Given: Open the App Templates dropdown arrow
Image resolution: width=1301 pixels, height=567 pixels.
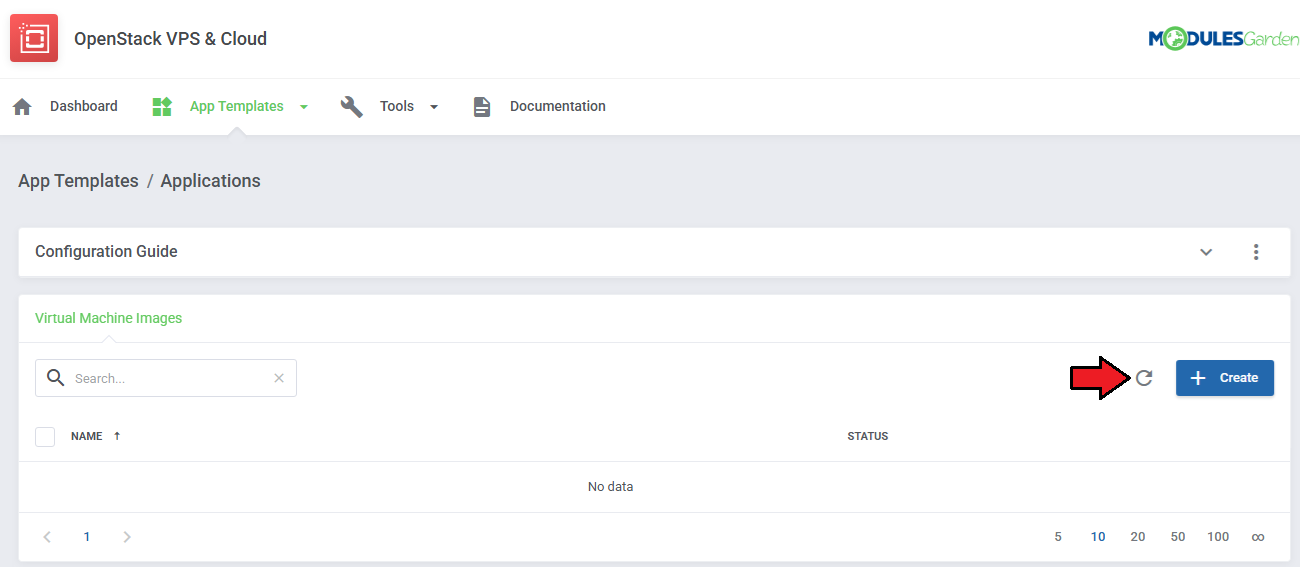Looking at the screenshot, I should 304,107.
